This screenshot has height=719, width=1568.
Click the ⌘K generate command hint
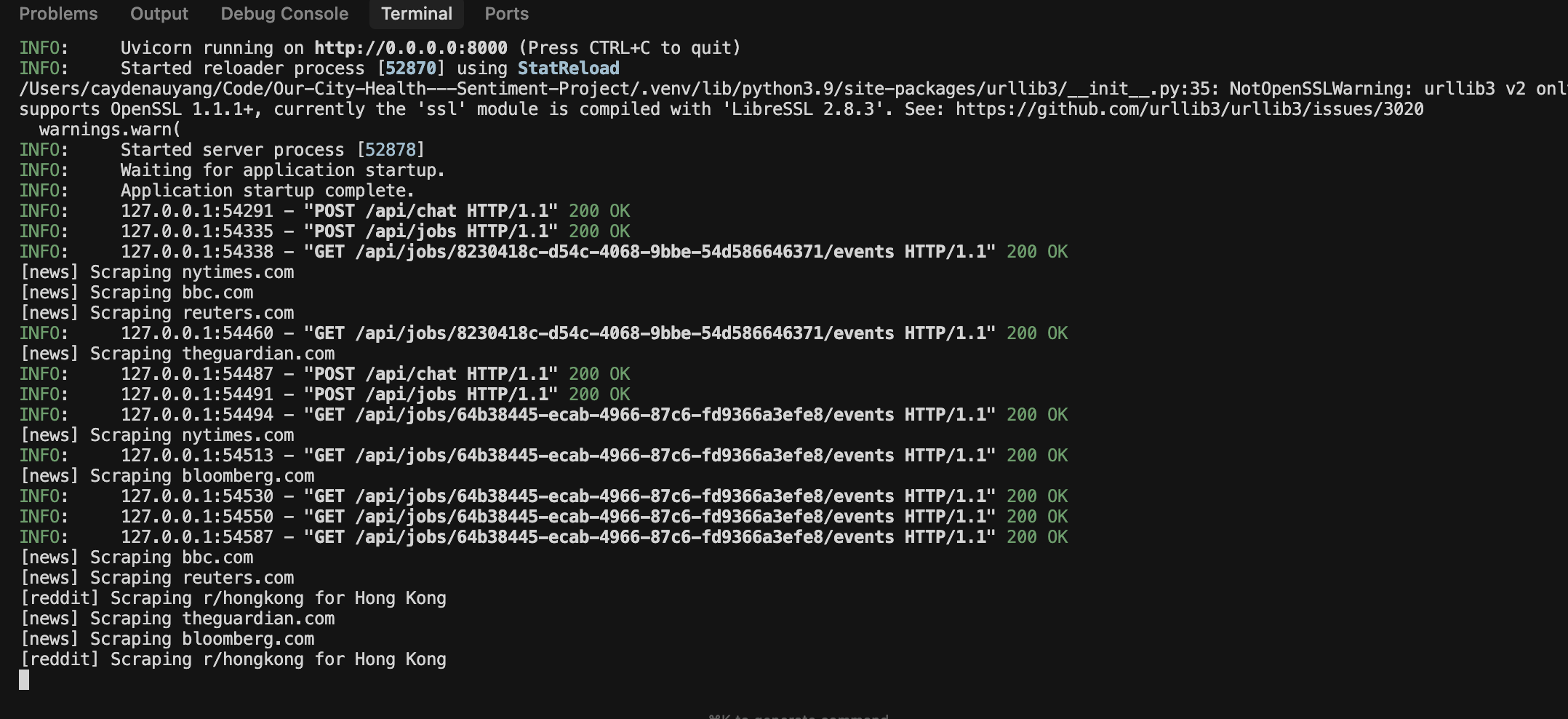pyautogui.click(x=797, y=715)
